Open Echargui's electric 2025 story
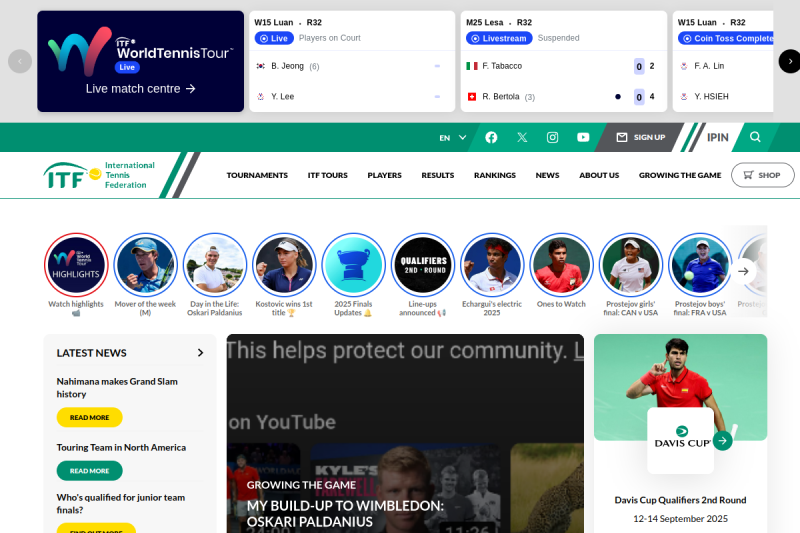This screenshot has height=533, width=800. click(492, 265)
